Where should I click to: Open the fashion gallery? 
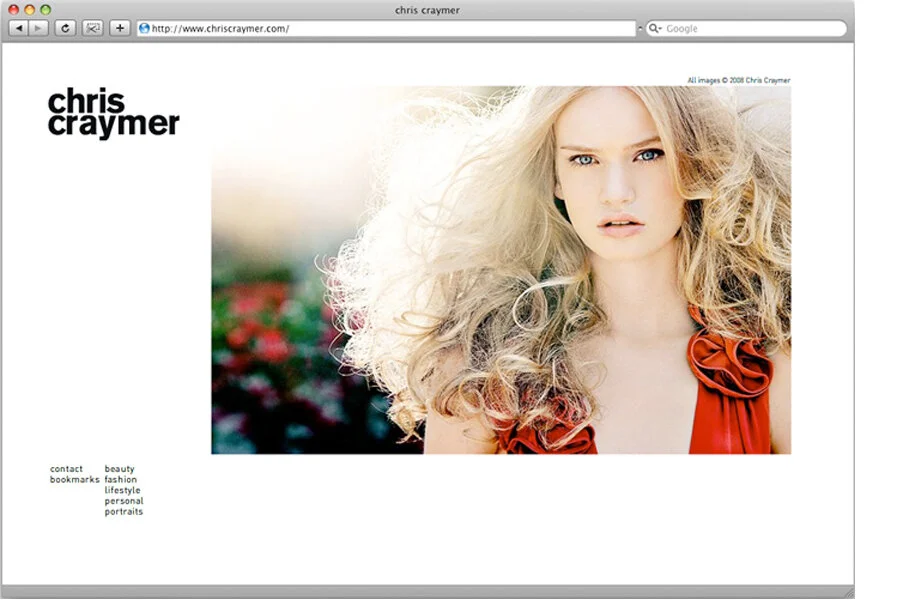(121, 479)
